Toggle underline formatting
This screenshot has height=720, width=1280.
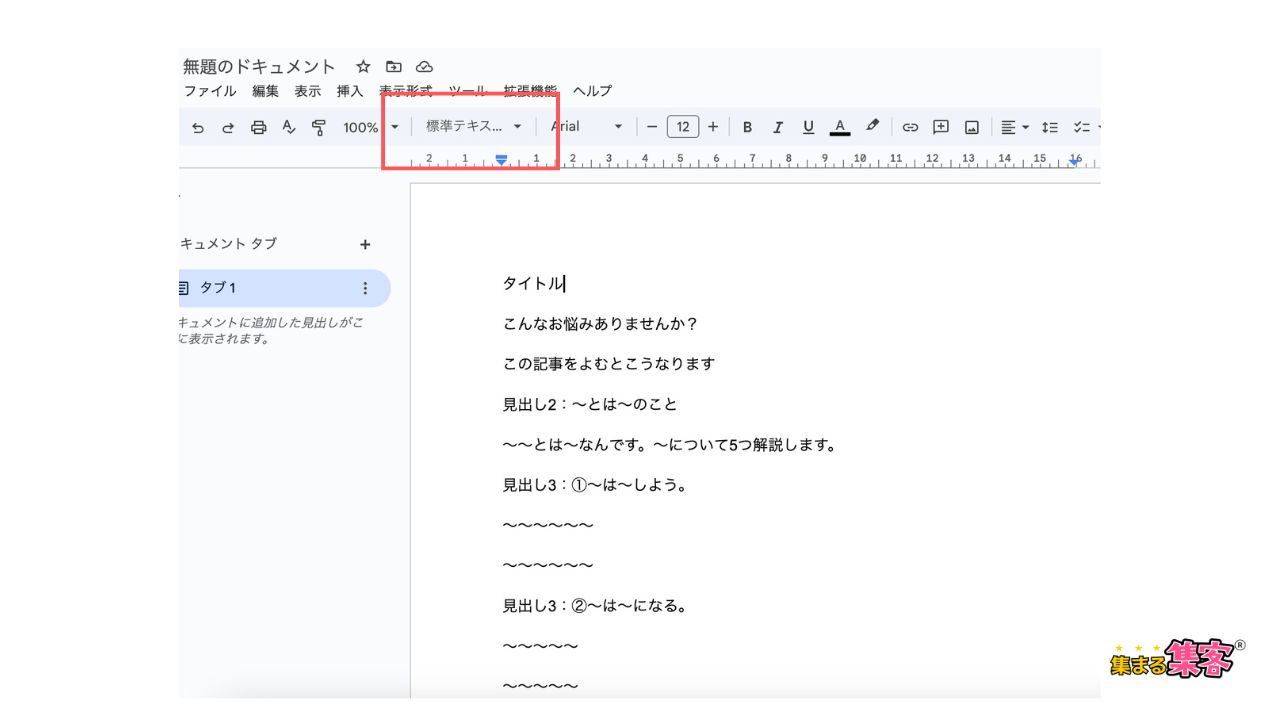(x=808, y=127)
